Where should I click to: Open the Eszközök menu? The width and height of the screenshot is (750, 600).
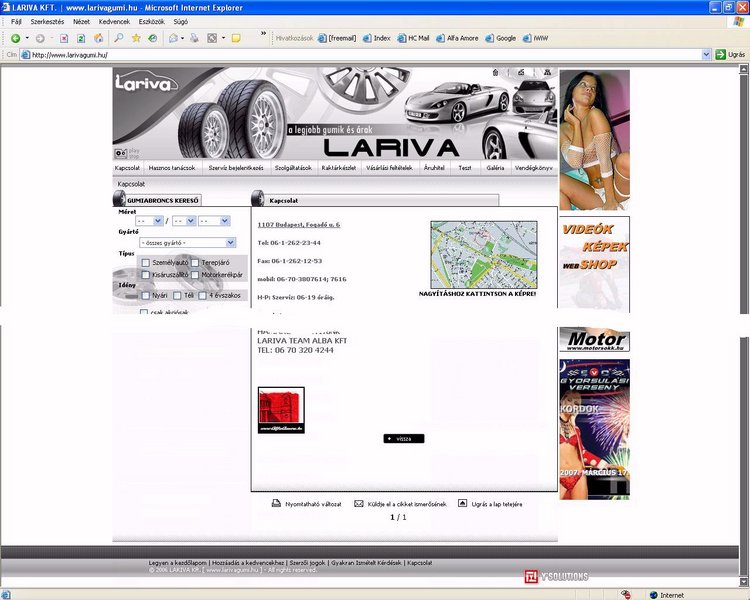(x=152, y=22)
